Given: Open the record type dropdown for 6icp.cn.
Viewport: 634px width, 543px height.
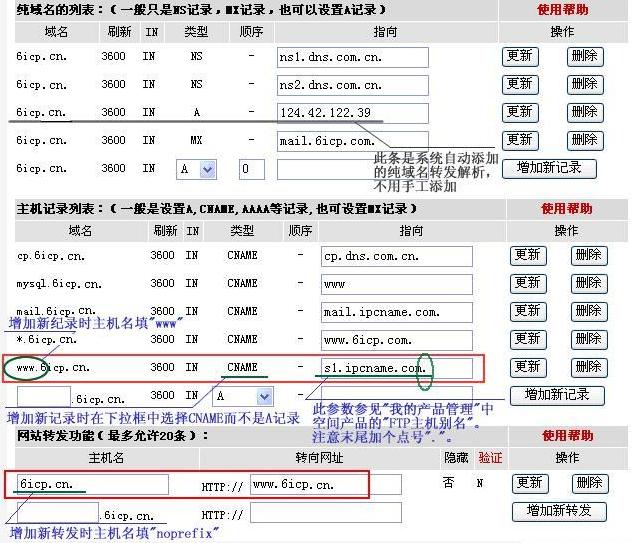Looking at the screenshot, I should 197,169.
